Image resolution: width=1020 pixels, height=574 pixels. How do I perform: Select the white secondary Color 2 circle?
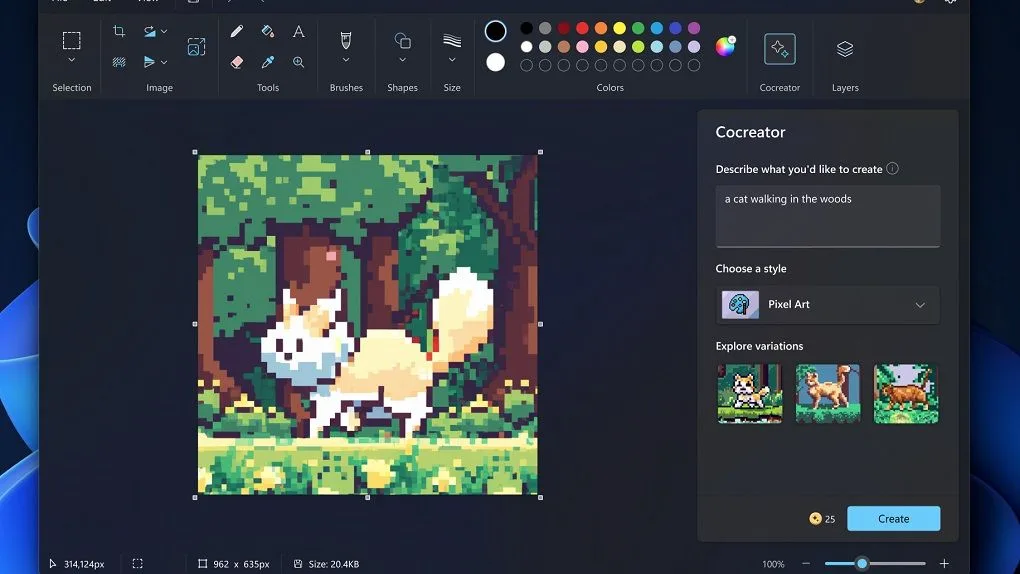(x=495, y=62)
